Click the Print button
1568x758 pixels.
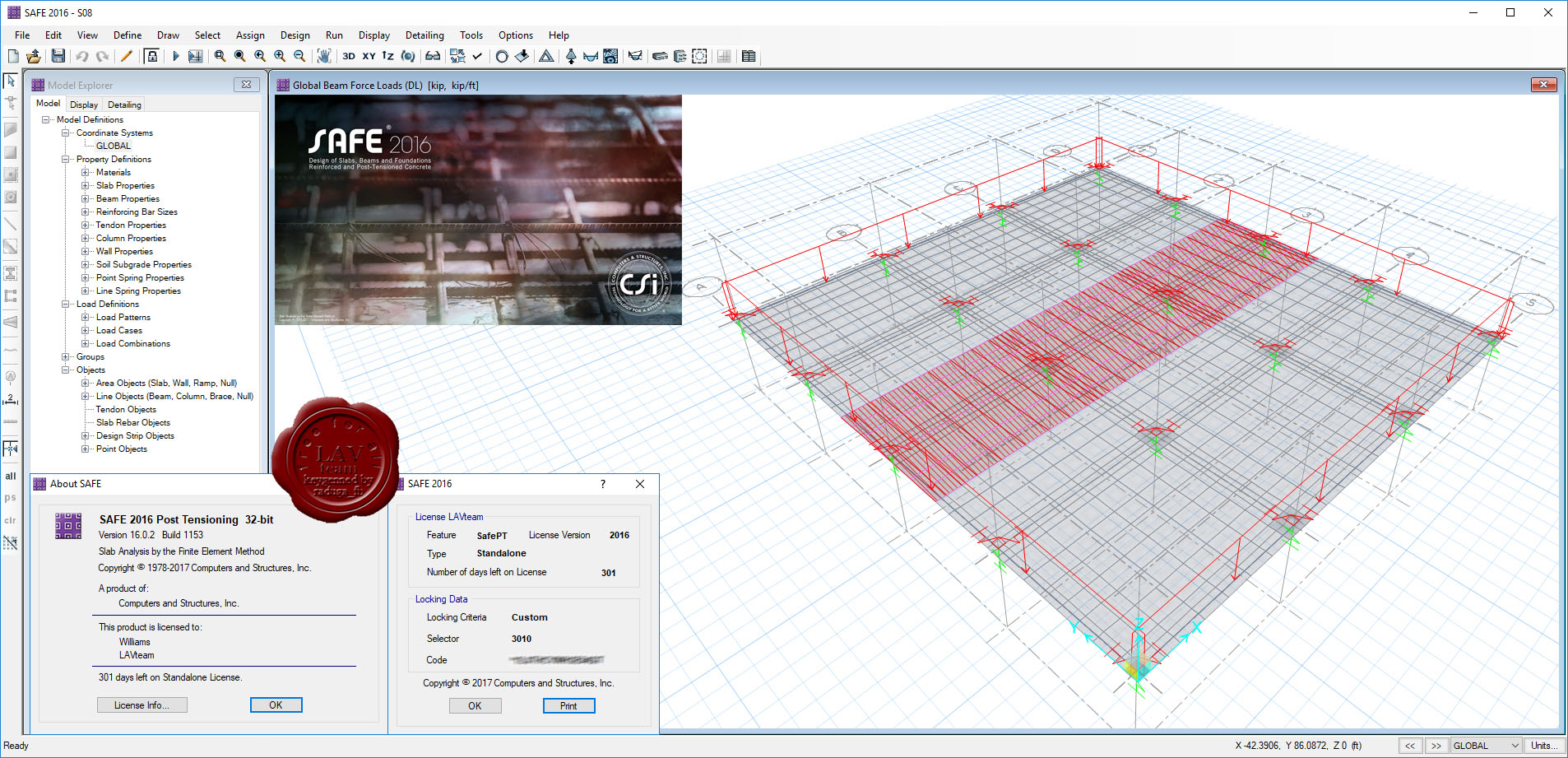[x=568, y=706]
